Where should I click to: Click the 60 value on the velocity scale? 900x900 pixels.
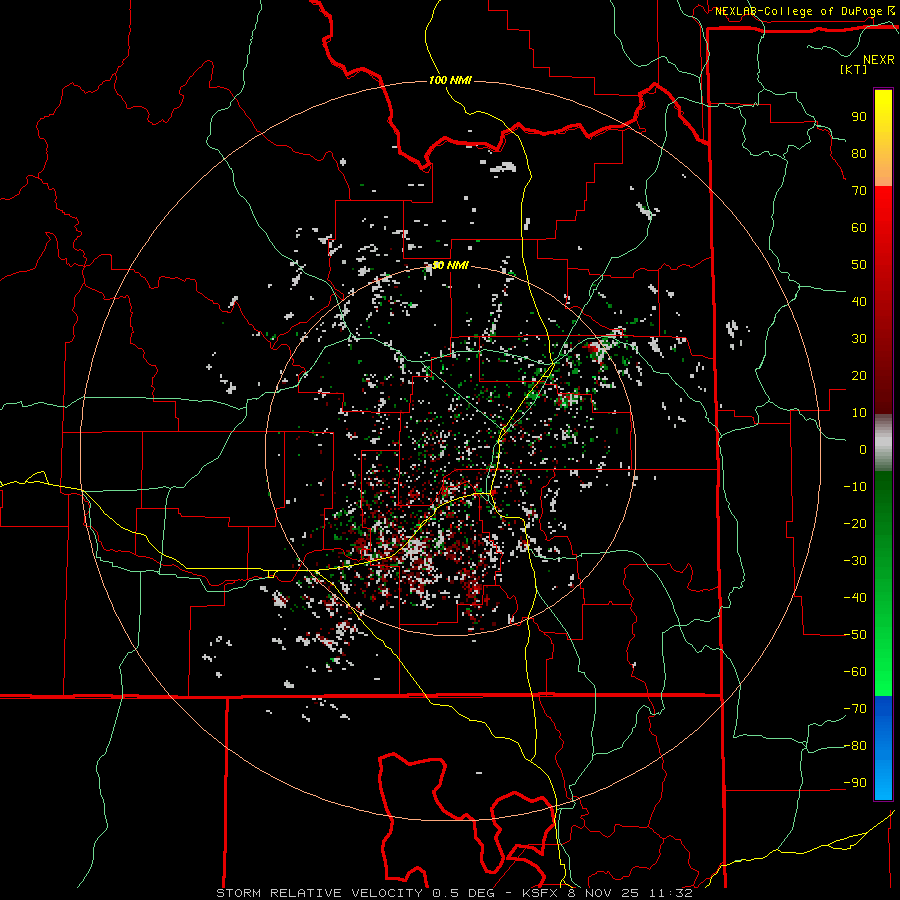[x=859, y=228]
